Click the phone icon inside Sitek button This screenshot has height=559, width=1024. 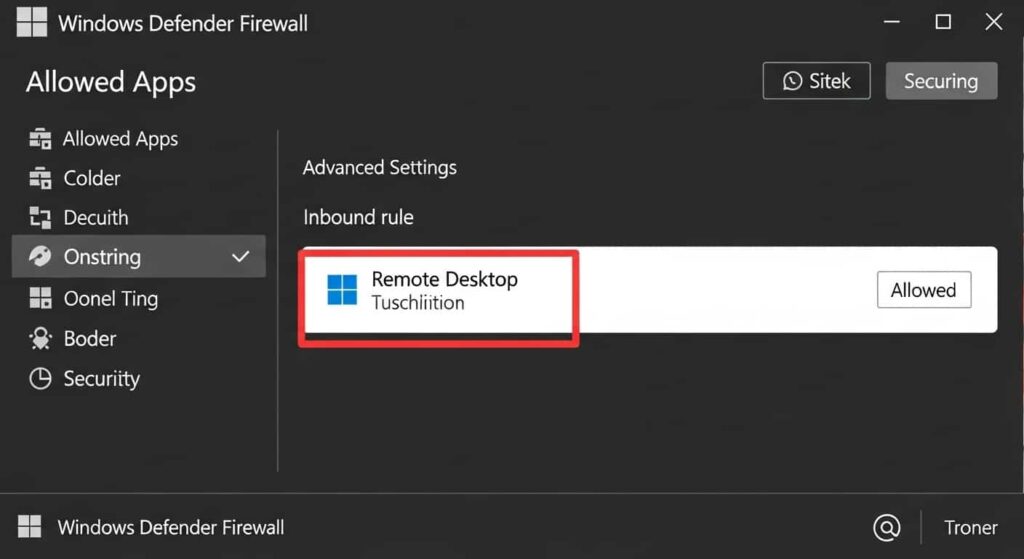tap(792, 81)
